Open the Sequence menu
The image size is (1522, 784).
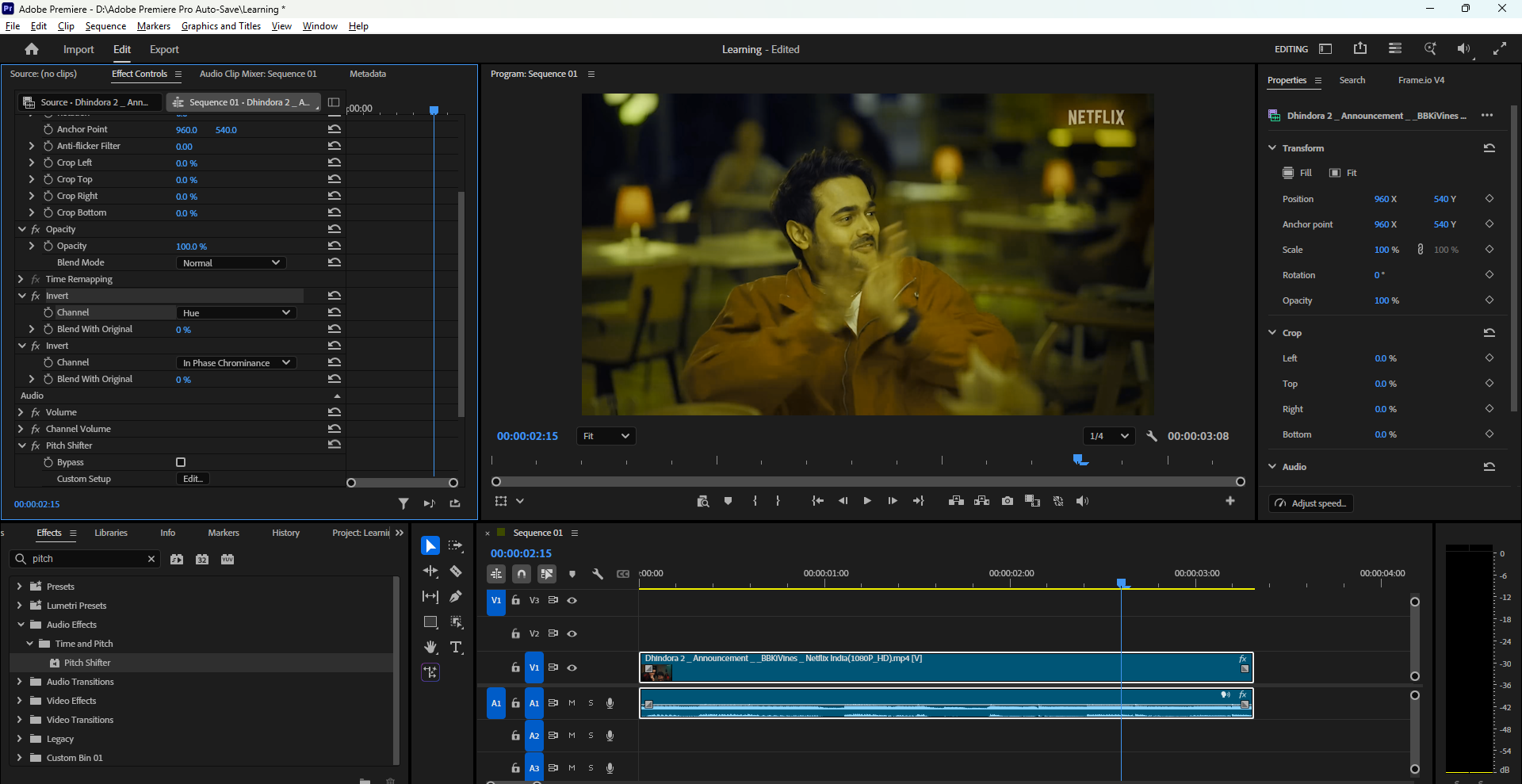click(105, 26)
